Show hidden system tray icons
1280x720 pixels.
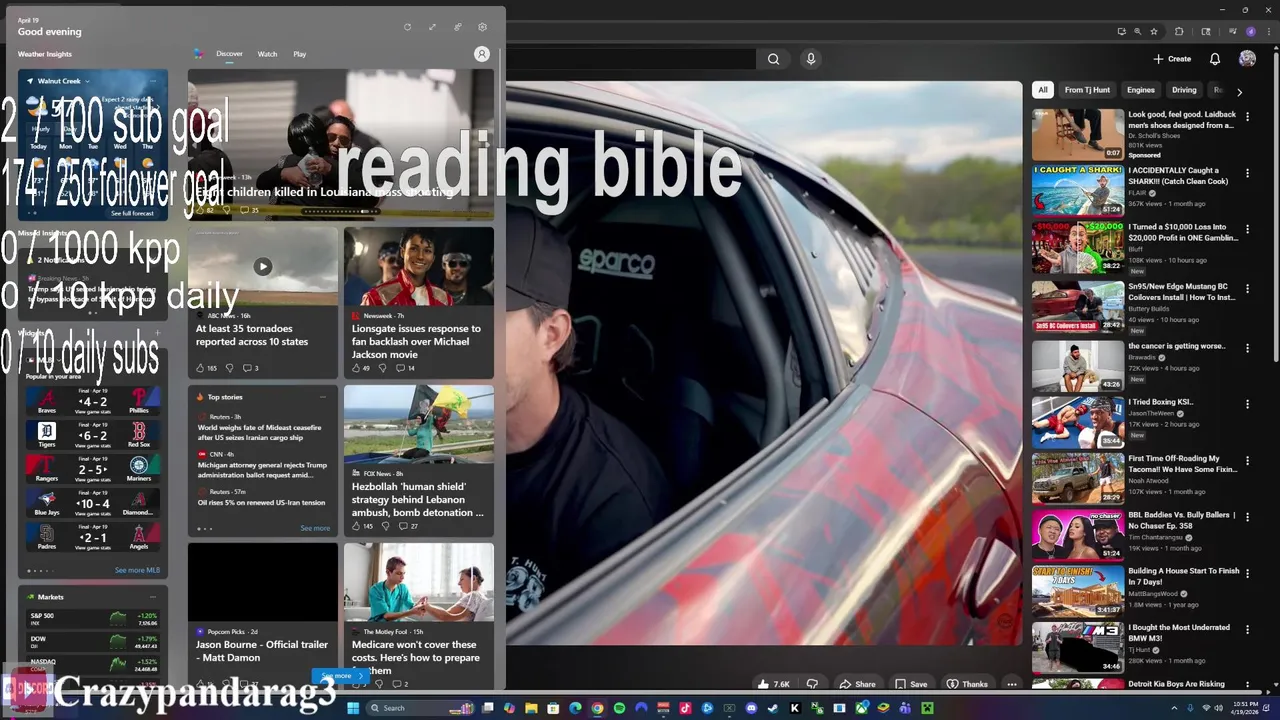coord(1175,708)
